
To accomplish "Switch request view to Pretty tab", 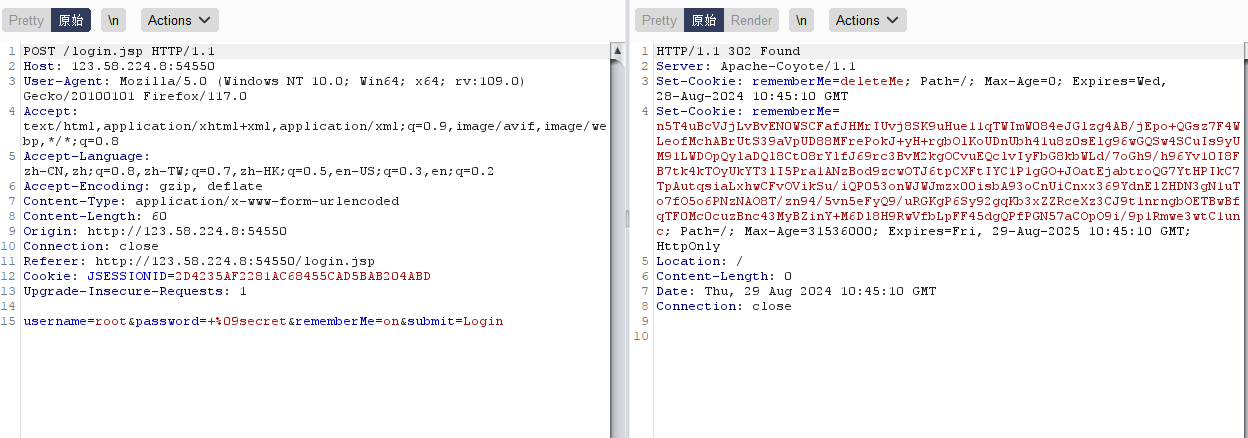I will point(26,20).
